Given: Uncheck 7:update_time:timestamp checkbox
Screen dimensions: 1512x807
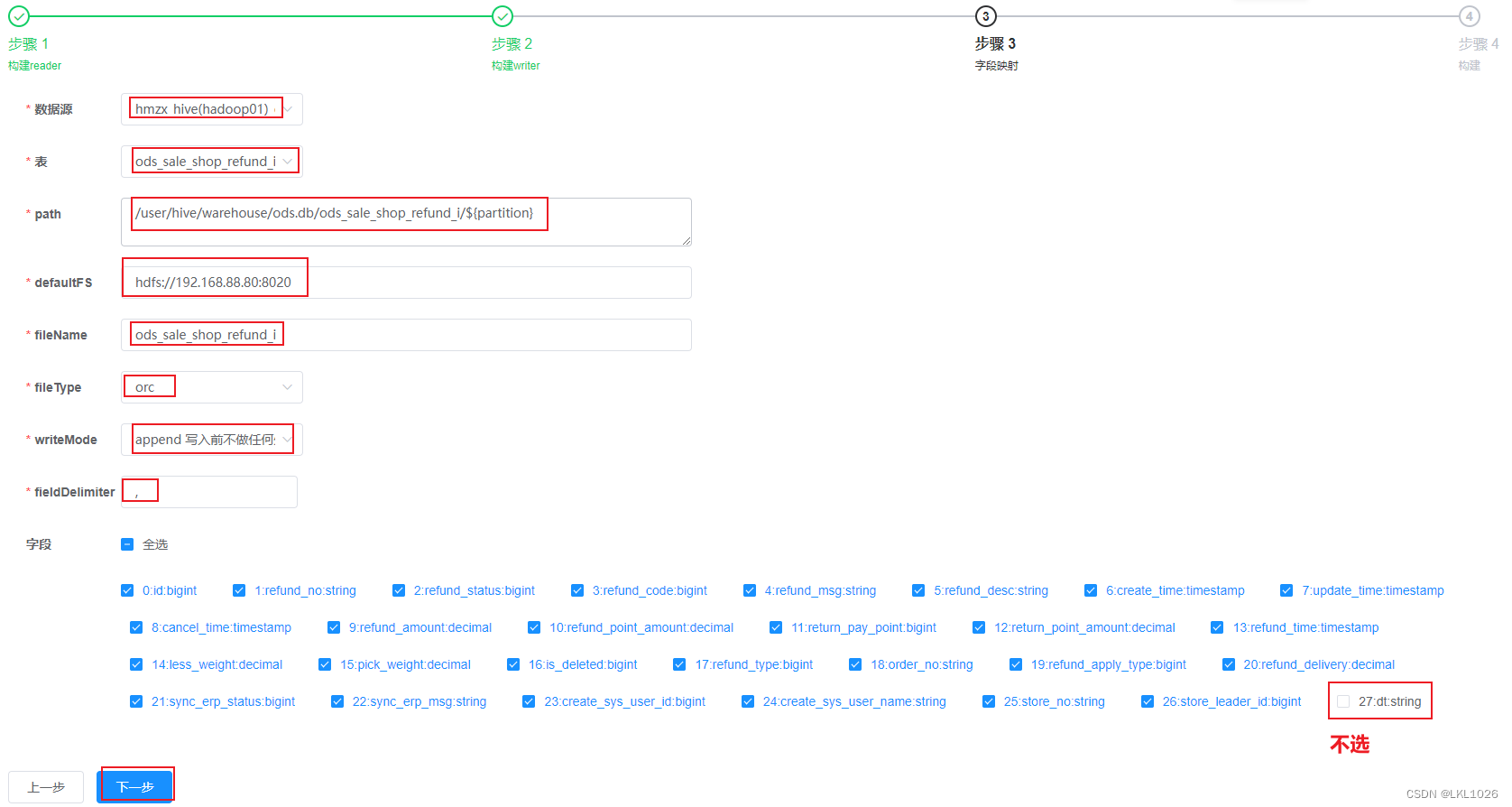Looking at the screenshot, I should [x=1286, y=590].
